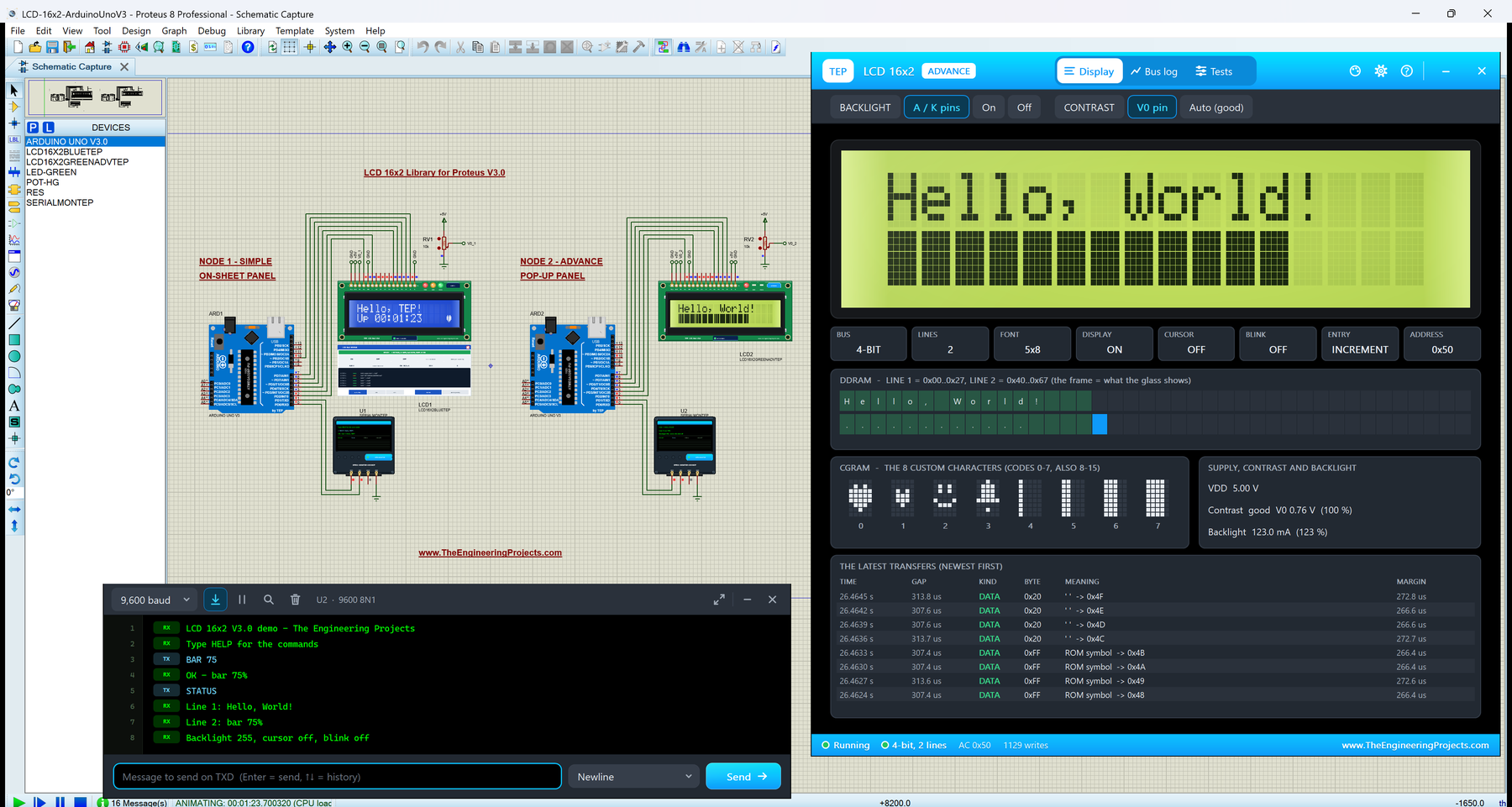1512x807 pixels.
Task: Click the Zoom Out magnifier icon
Action: tap(365, 47)
